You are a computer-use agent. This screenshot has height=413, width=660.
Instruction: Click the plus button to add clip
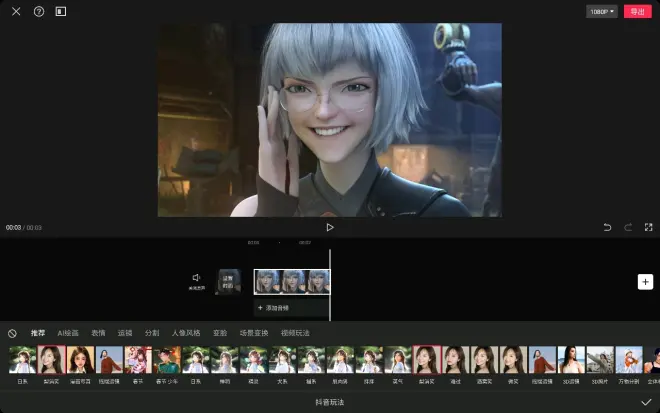[x=645, y=282]
